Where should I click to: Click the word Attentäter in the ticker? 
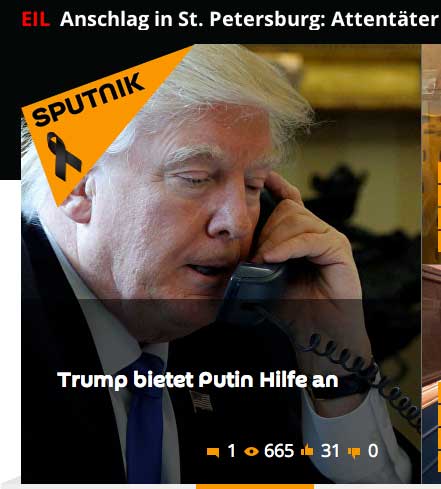pos(385,19)
